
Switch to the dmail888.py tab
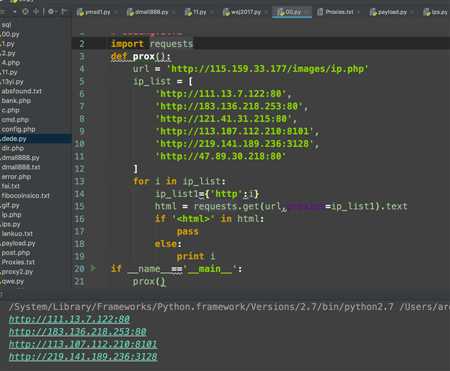(x=148, y=12)
